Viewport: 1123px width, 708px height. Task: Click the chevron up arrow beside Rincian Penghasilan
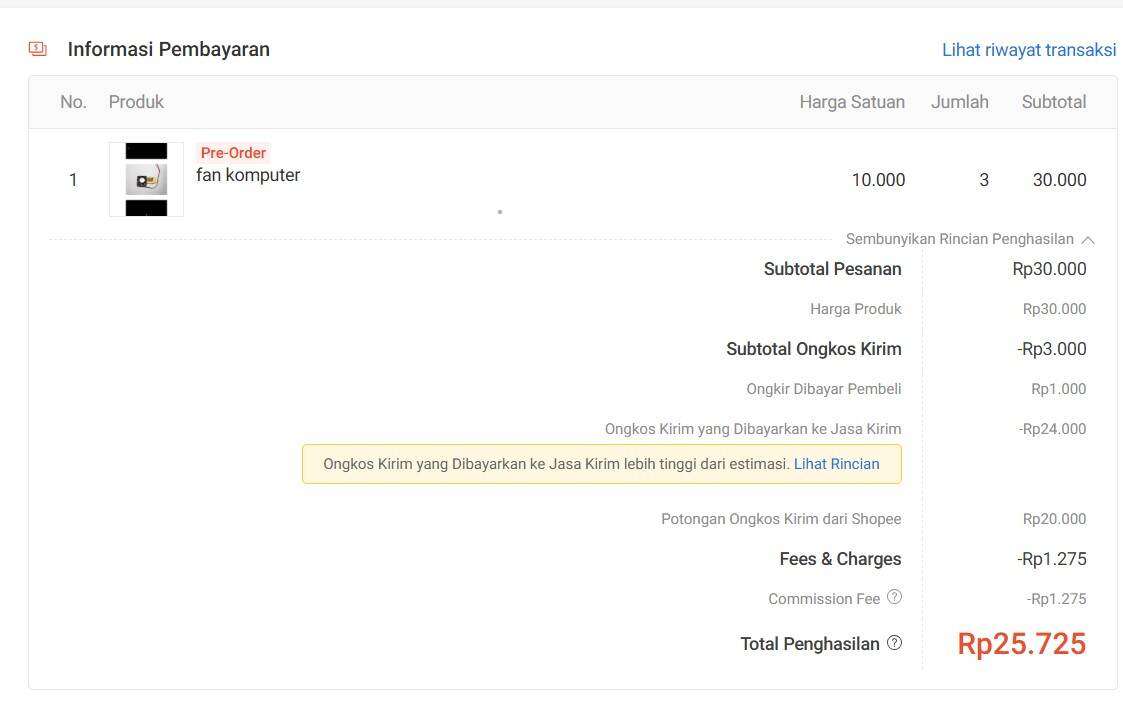pyautogui.click(x=1088, y=240)
